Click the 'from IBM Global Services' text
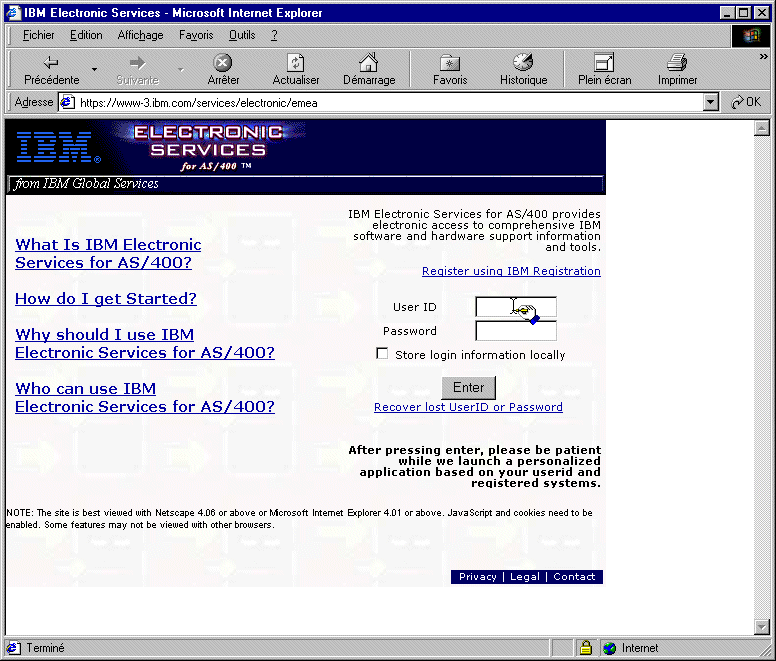The height and width of the screenshot is (661, 776). [87, 184]
